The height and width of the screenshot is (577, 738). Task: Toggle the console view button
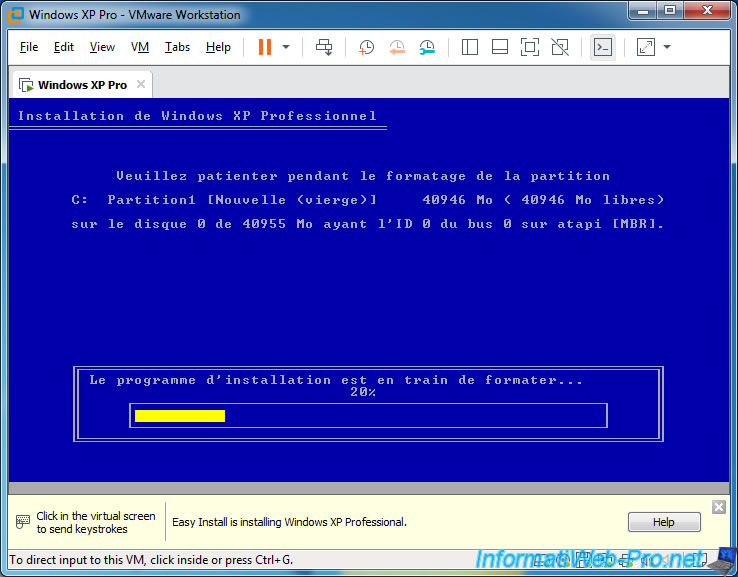(x=603, y=47)
